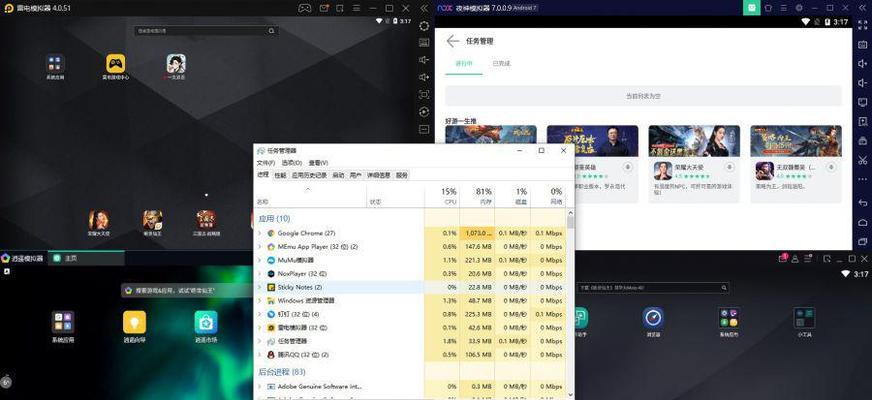Open 逍遥向导 app in MEmu window
872x400 pixels.
point(135,322)
